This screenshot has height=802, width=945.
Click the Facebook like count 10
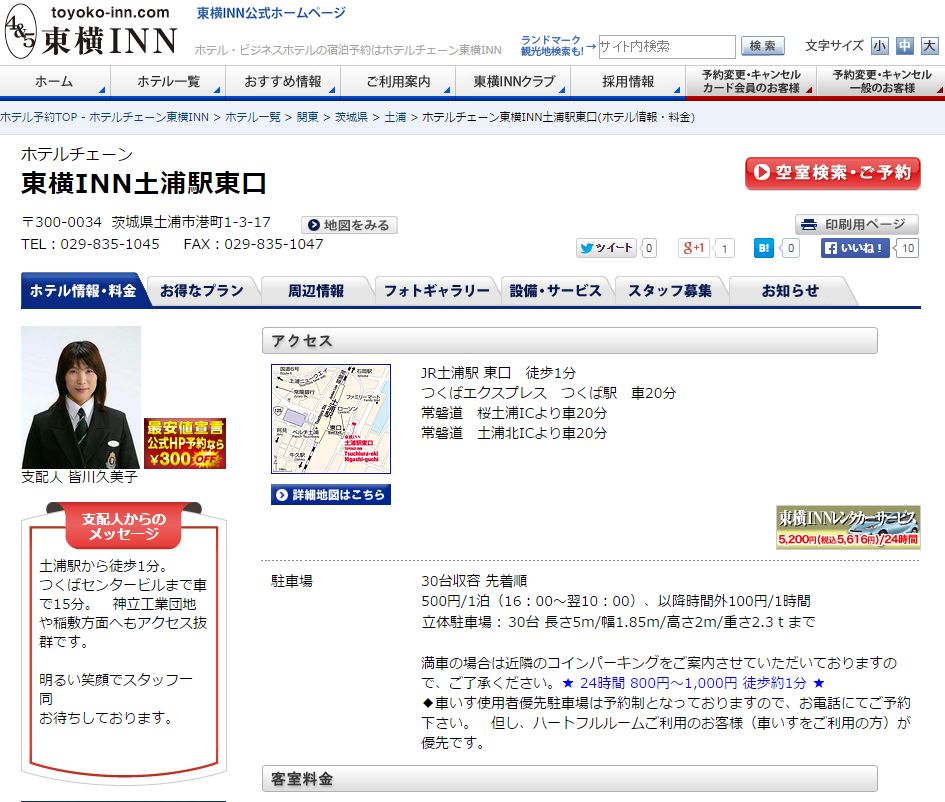coord(908,248)
